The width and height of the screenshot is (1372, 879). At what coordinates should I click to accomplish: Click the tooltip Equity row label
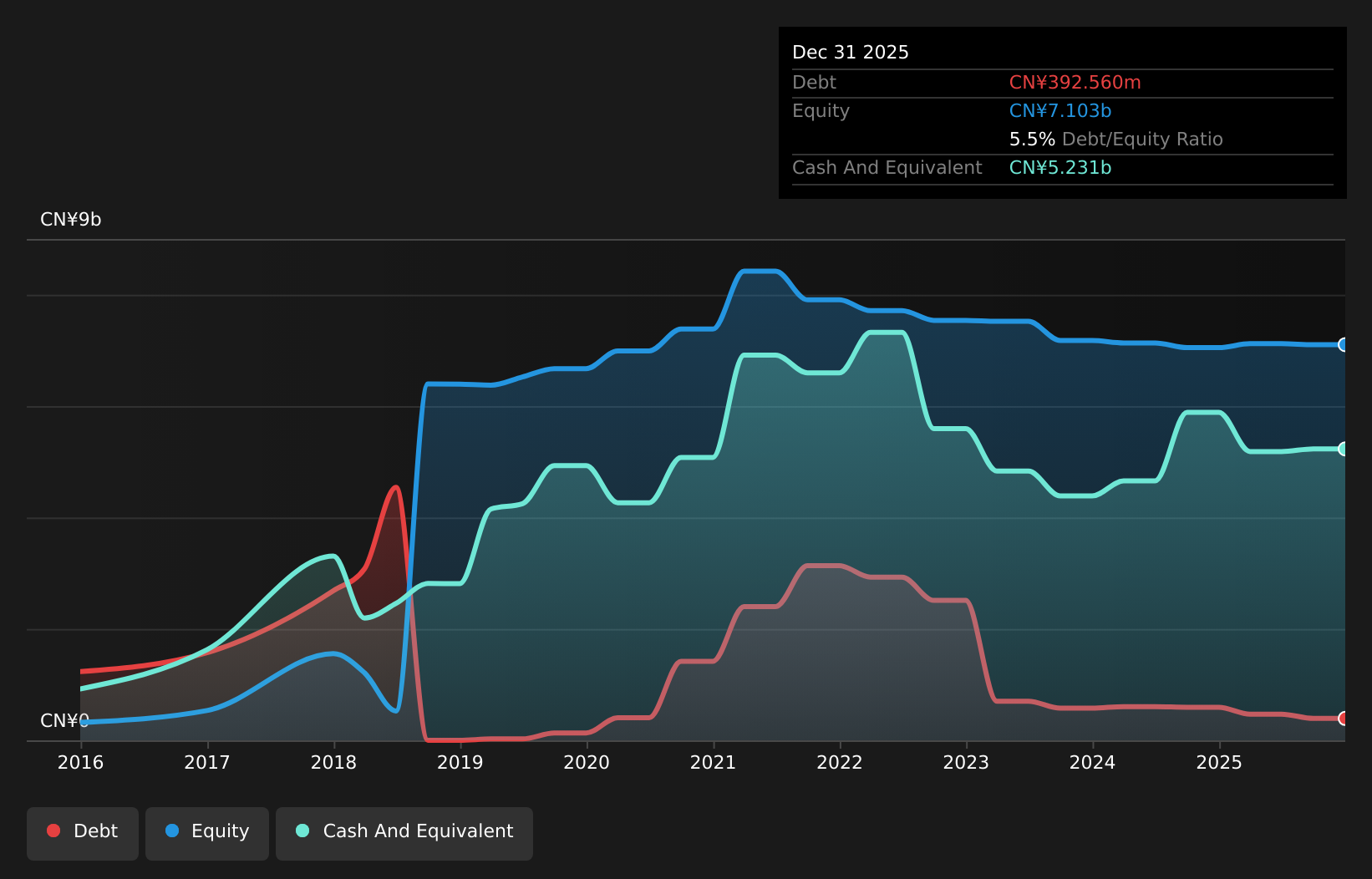point(821,110)
